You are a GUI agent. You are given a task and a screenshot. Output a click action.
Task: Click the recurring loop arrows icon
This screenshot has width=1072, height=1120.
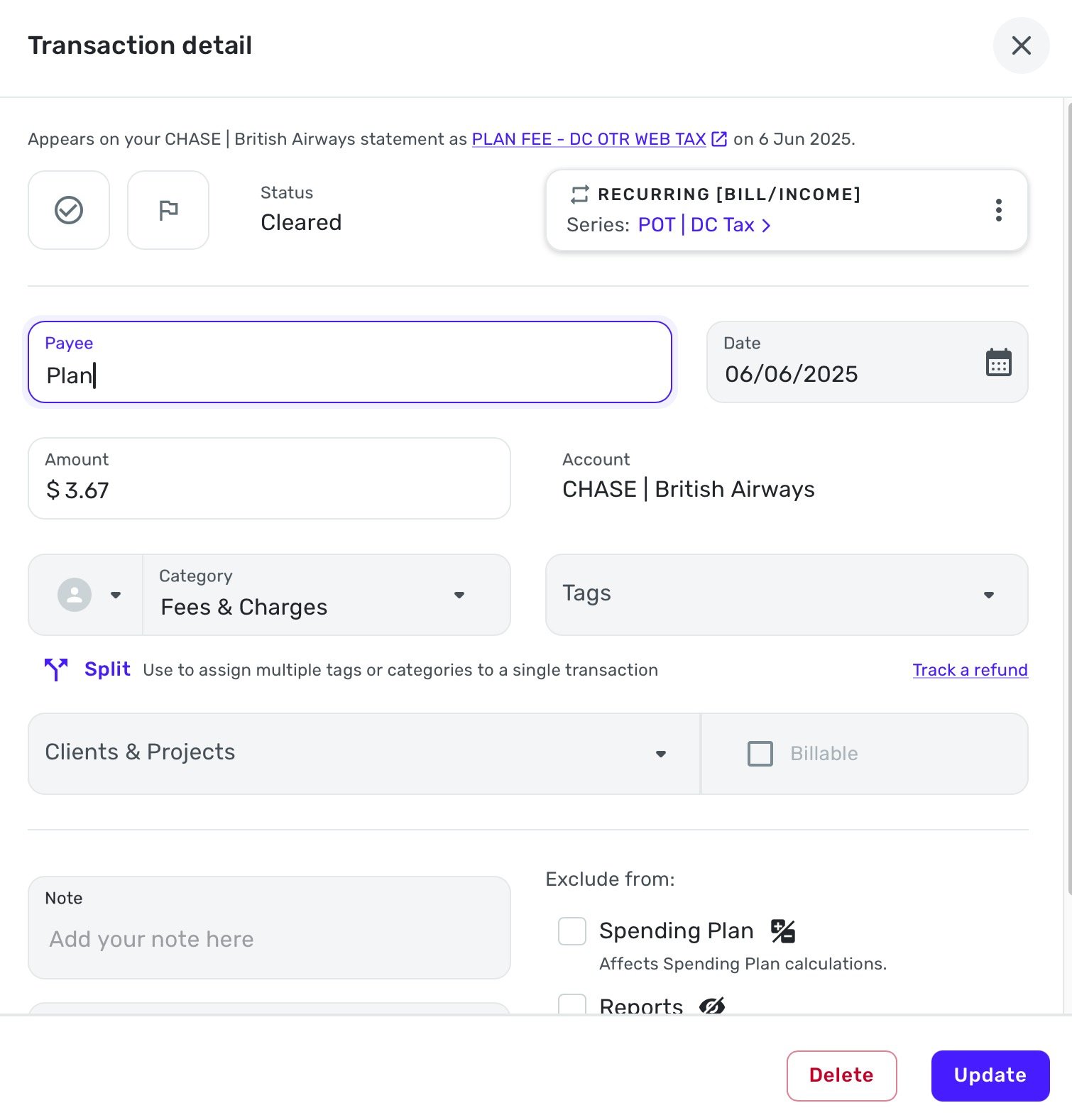tap(579, 194)
